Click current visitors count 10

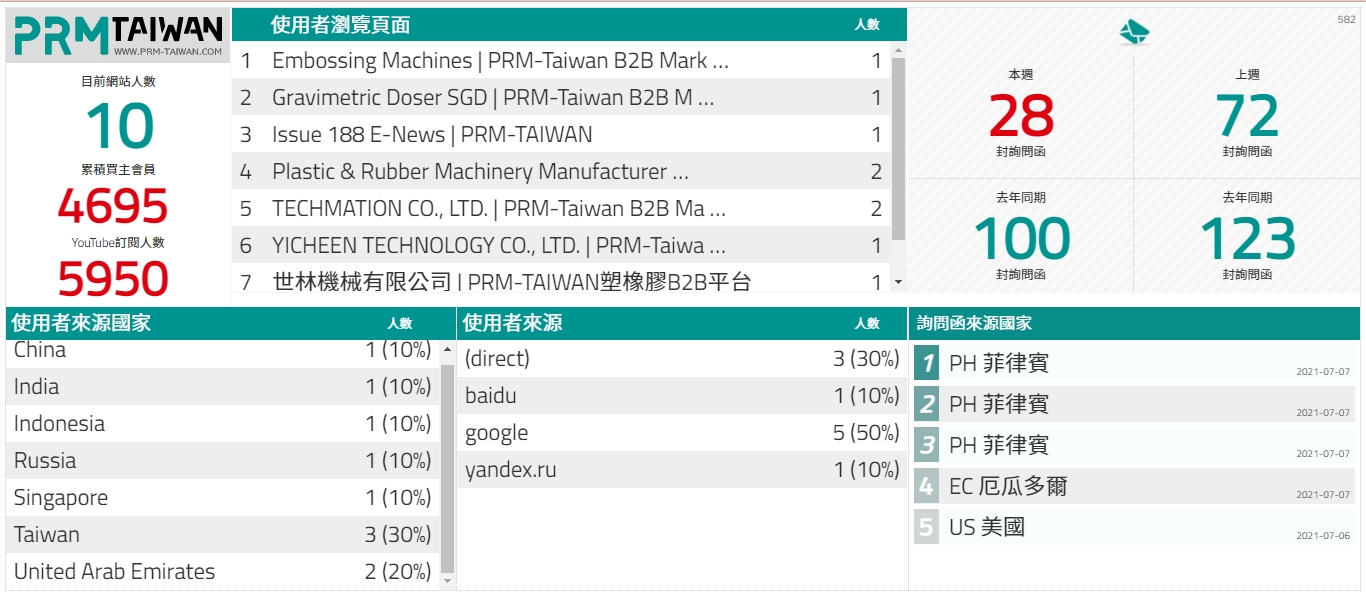pos(118,127)
